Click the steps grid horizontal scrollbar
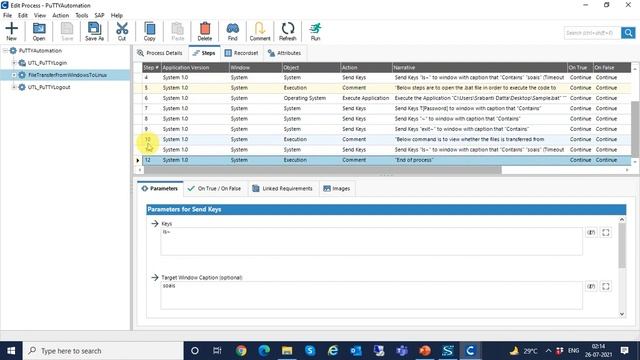This screenshot has height=360, width=640. tap(322, 170)
